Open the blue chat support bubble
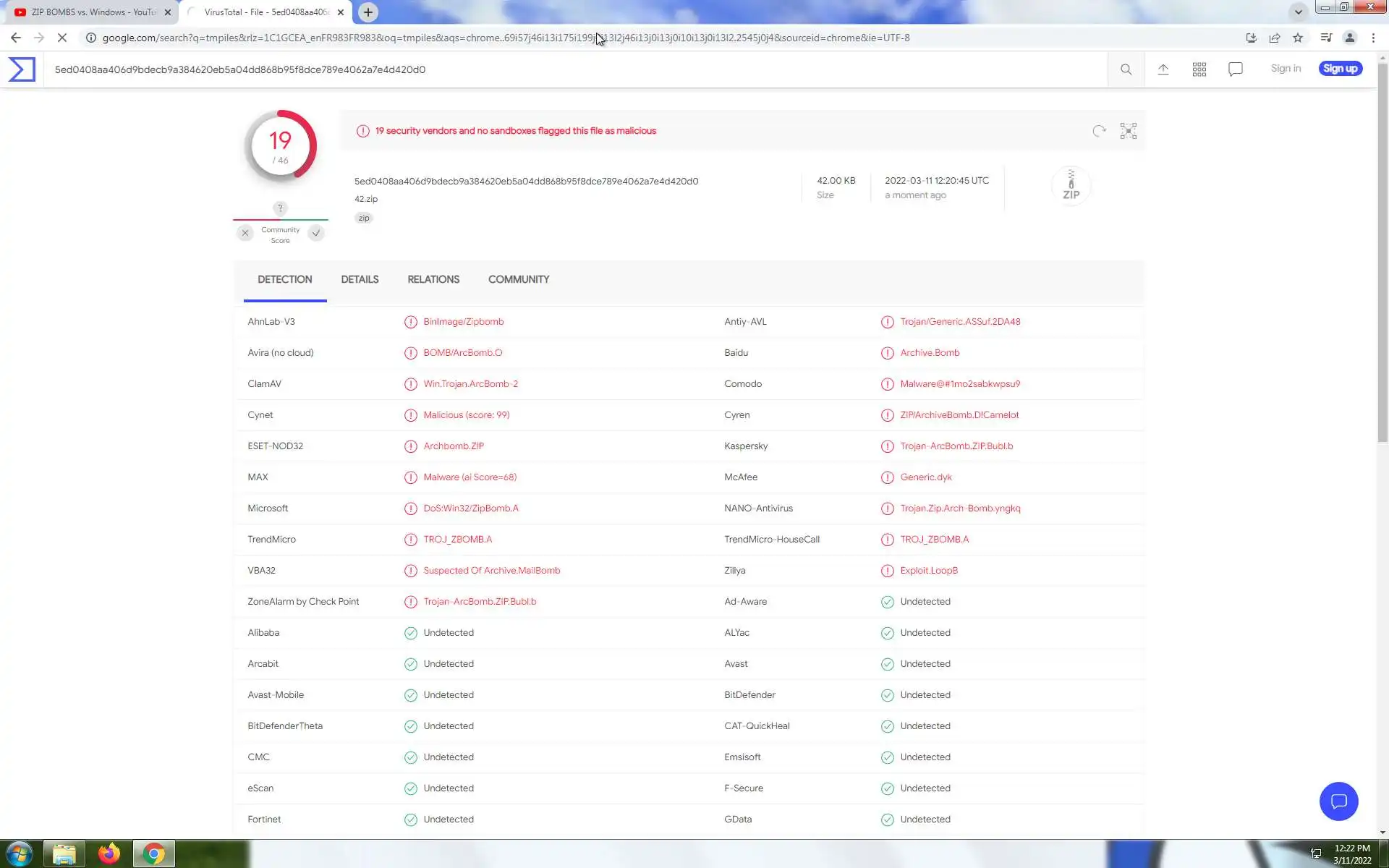Image resolution: width=1389 pixels, height=868 pixels. (x=1338, y=801)
